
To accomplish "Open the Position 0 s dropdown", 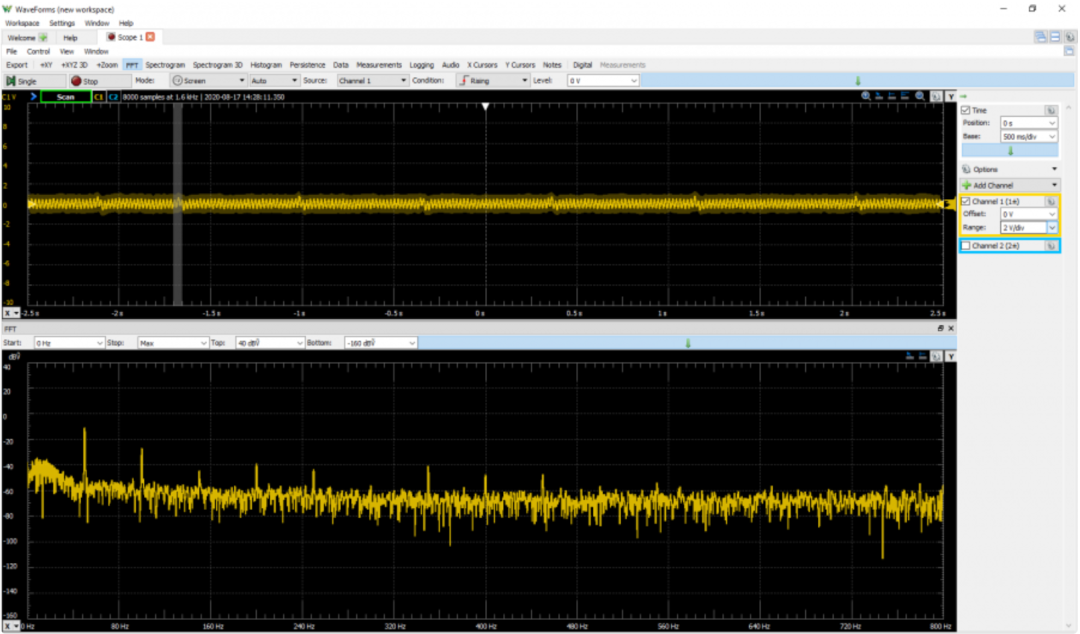I will (x=1028, y=123).
